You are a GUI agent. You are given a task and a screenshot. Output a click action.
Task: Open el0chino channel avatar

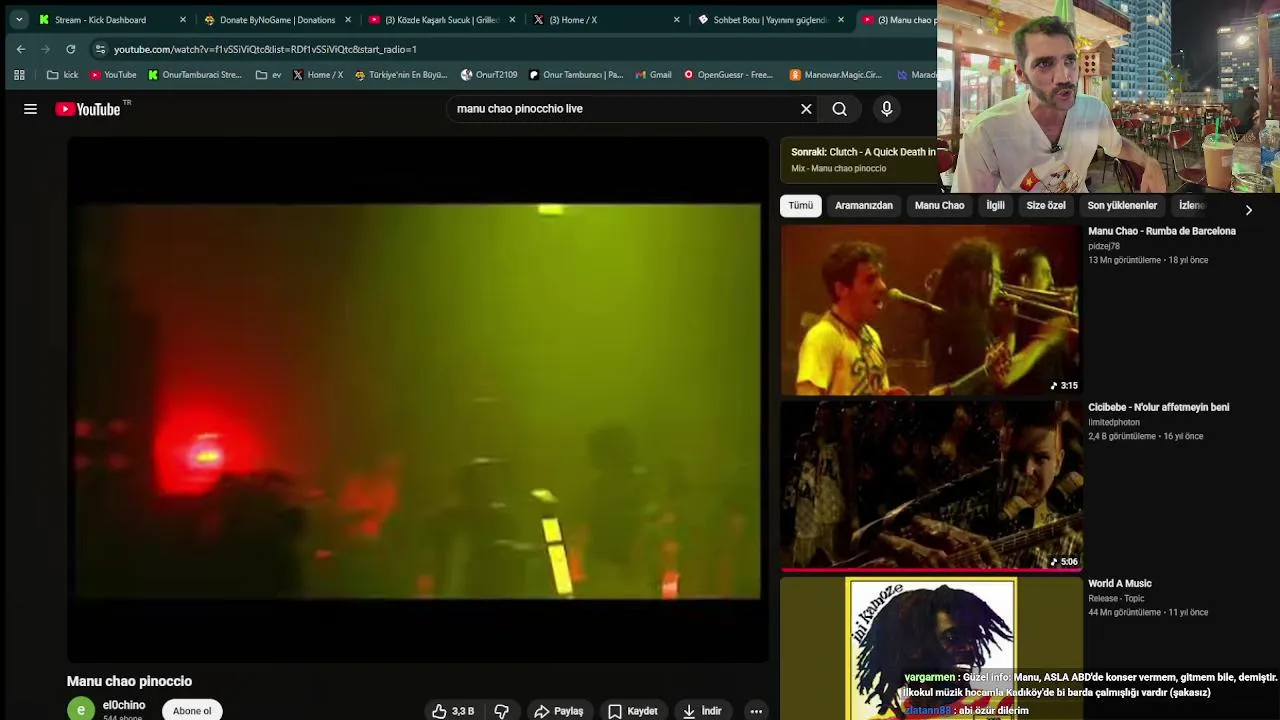[81, 709]
